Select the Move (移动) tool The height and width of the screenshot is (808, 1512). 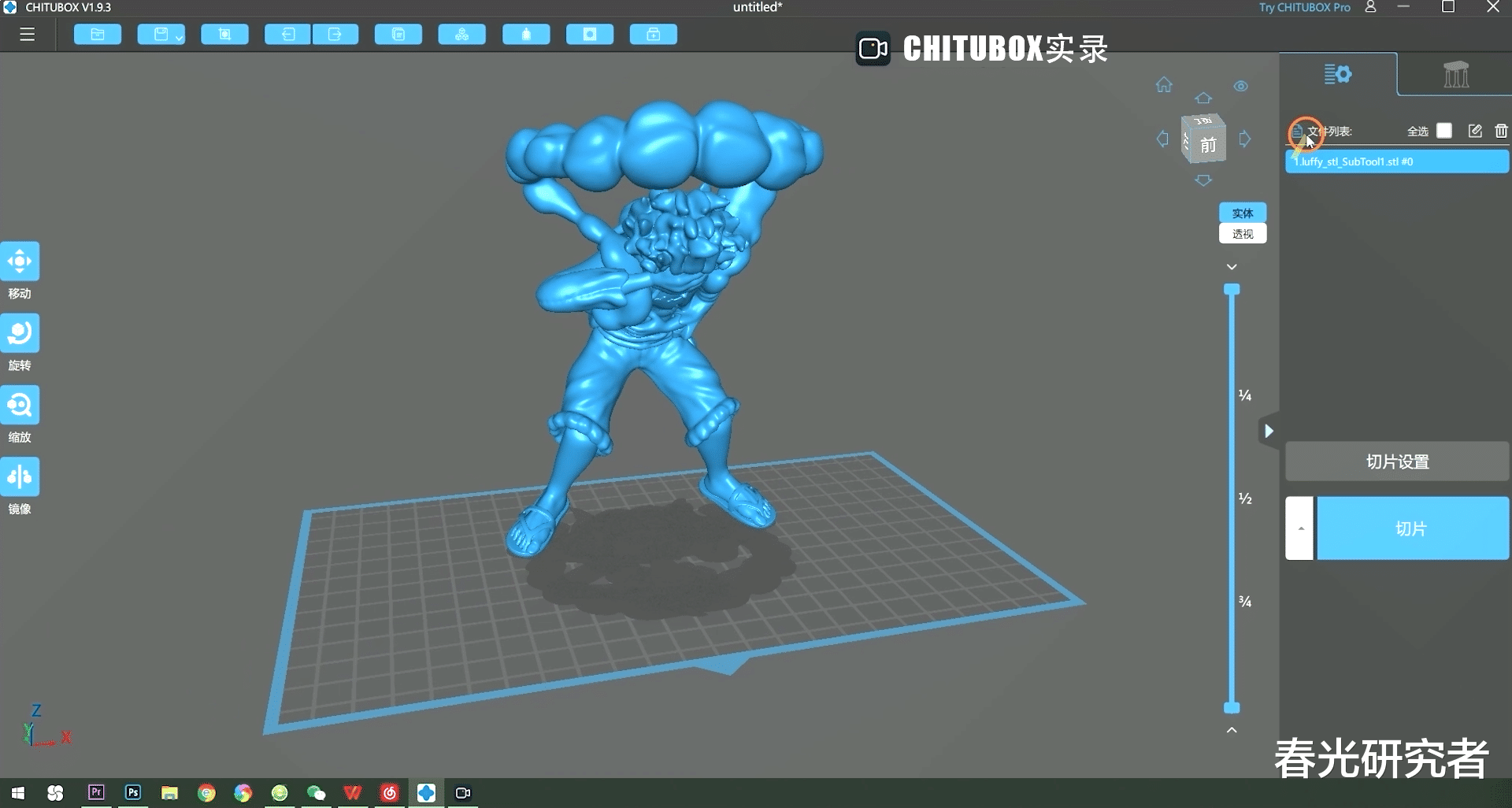pos(20,261)
